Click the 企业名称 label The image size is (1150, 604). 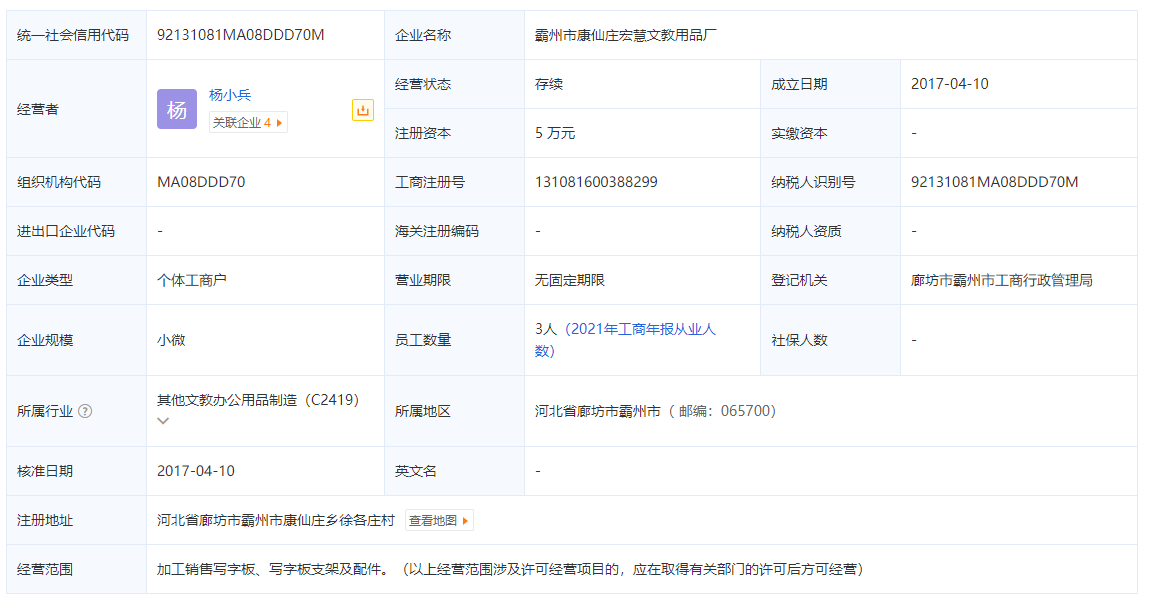click(422, 35)
